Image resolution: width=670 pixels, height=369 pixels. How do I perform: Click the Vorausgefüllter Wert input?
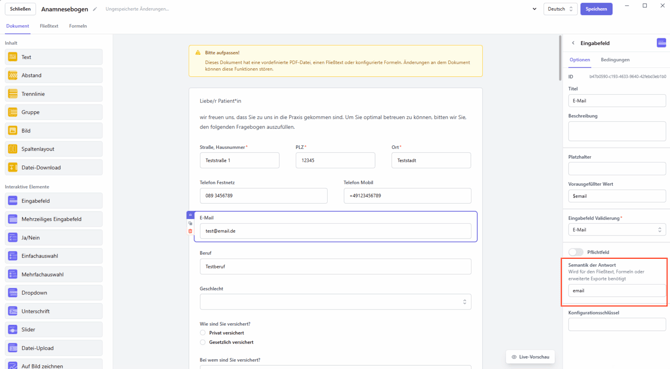pos(617,196)
